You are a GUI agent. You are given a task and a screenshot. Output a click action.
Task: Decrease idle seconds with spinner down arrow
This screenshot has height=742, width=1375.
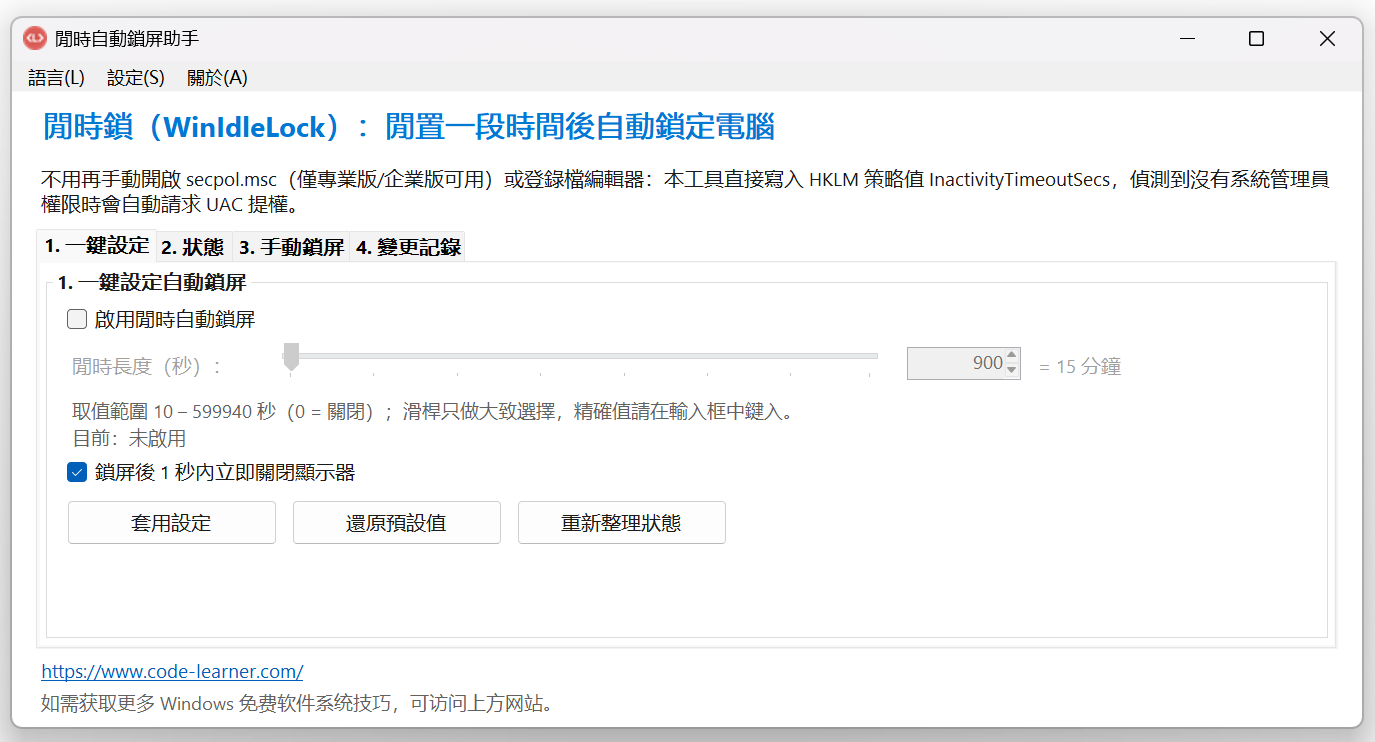(x=1012, y=370)
